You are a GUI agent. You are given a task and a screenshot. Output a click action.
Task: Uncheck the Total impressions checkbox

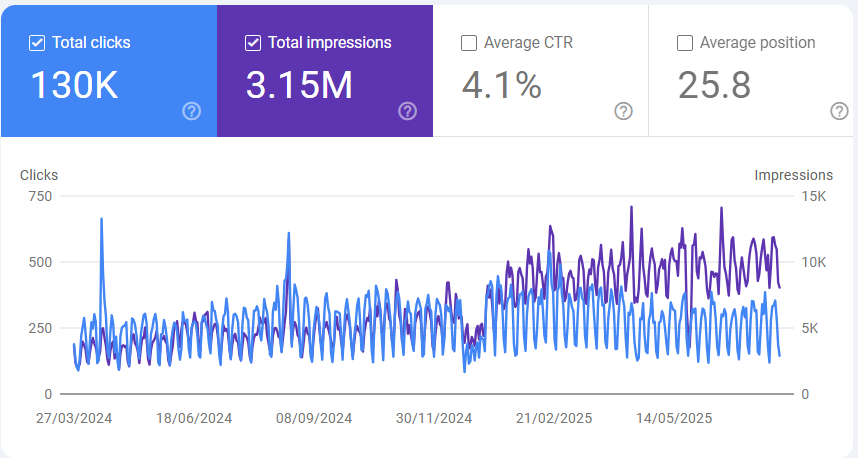click(x=253, y=43)
